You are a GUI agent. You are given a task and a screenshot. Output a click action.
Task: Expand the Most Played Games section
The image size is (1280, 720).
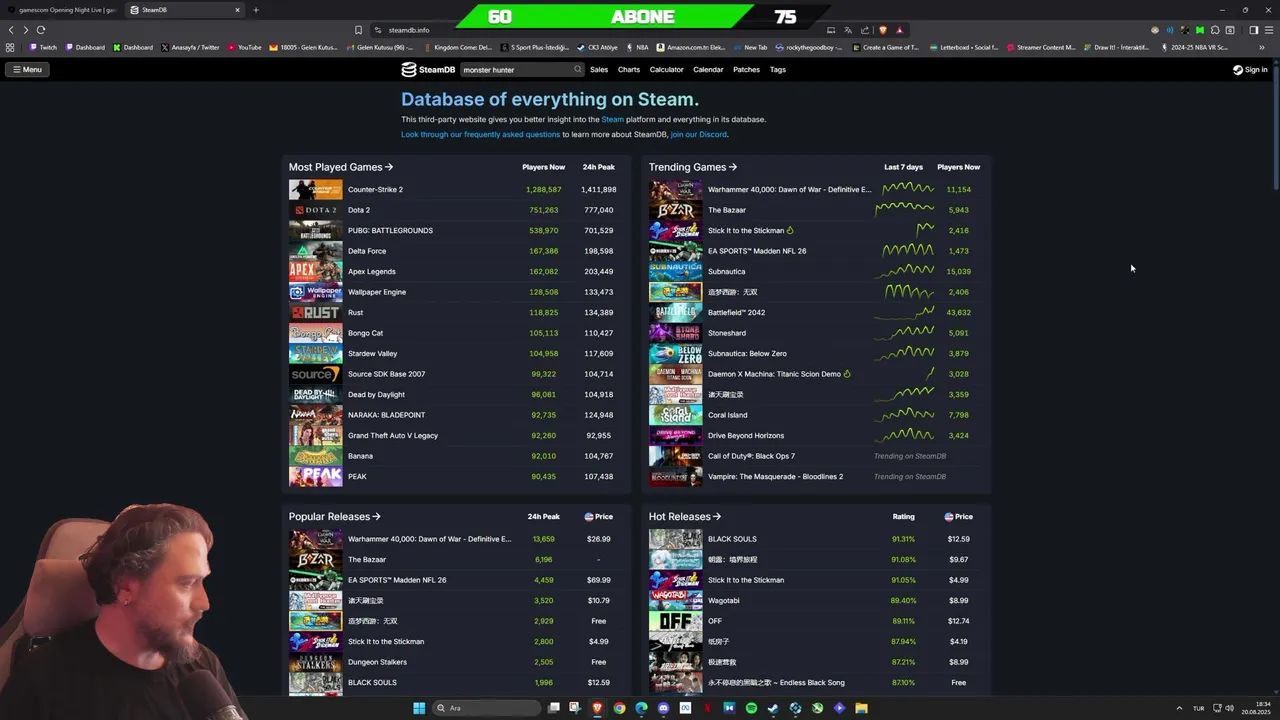tap(341, 167)
